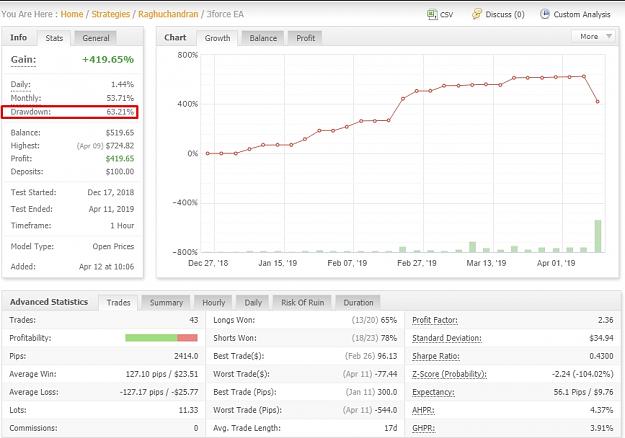Click the Discuss speech bubble icon
The width and height of the screenshot is (625, 438).
[477, 14]
